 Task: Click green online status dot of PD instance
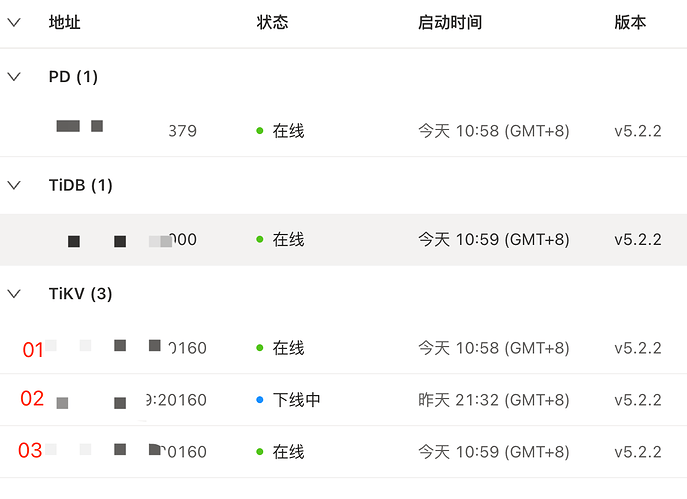[x=260, y=131]
